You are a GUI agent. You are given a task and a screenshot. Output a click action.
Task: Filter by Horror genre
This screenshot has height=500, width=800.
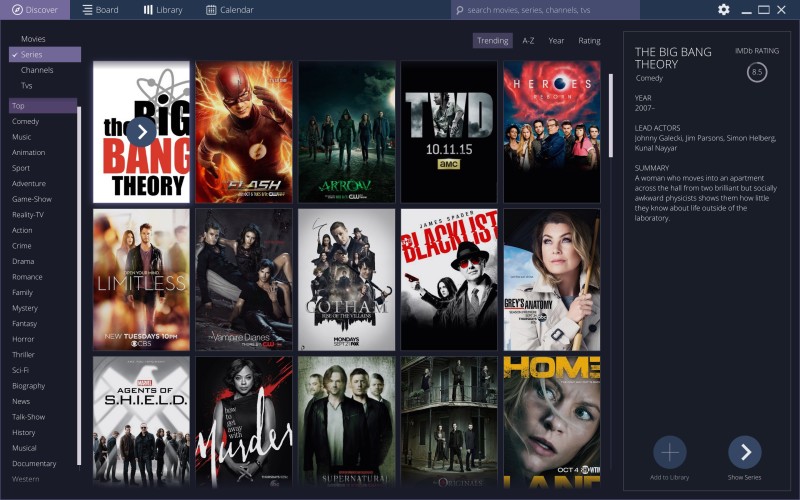click(23, 339)
